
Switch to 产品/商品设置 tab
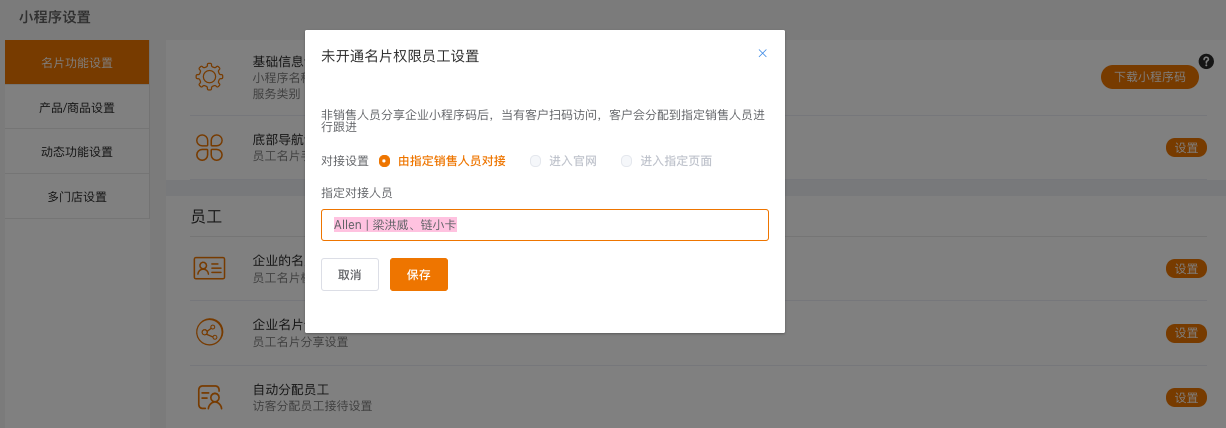77,108
